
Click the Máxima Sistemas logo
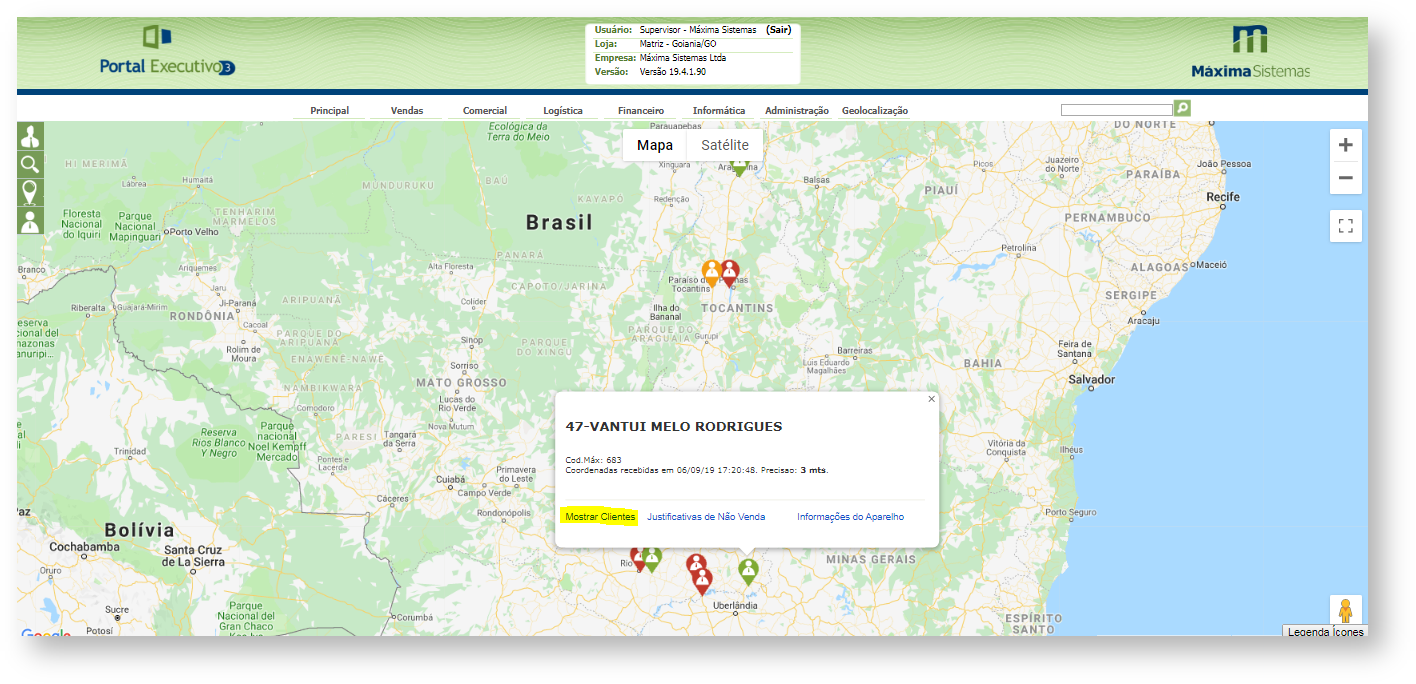(x=1250, y=52)
